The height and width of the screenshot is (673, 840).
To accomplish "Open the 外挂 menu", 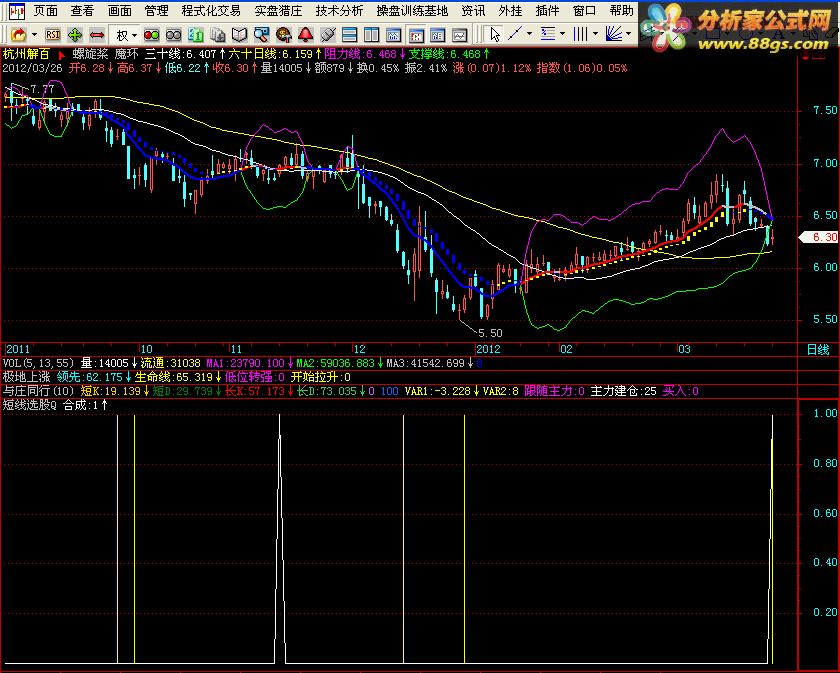I will pos(510,11).
